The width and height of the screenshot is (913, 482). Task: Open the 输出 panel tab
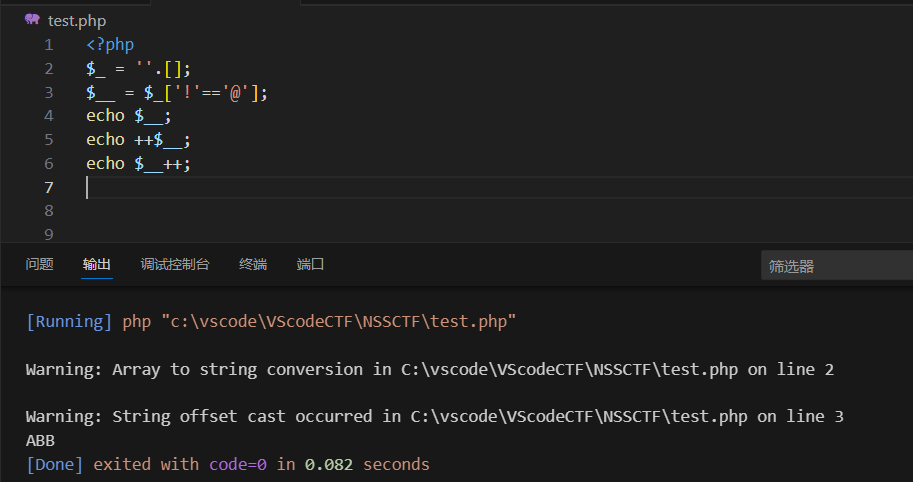click(97, 264)
